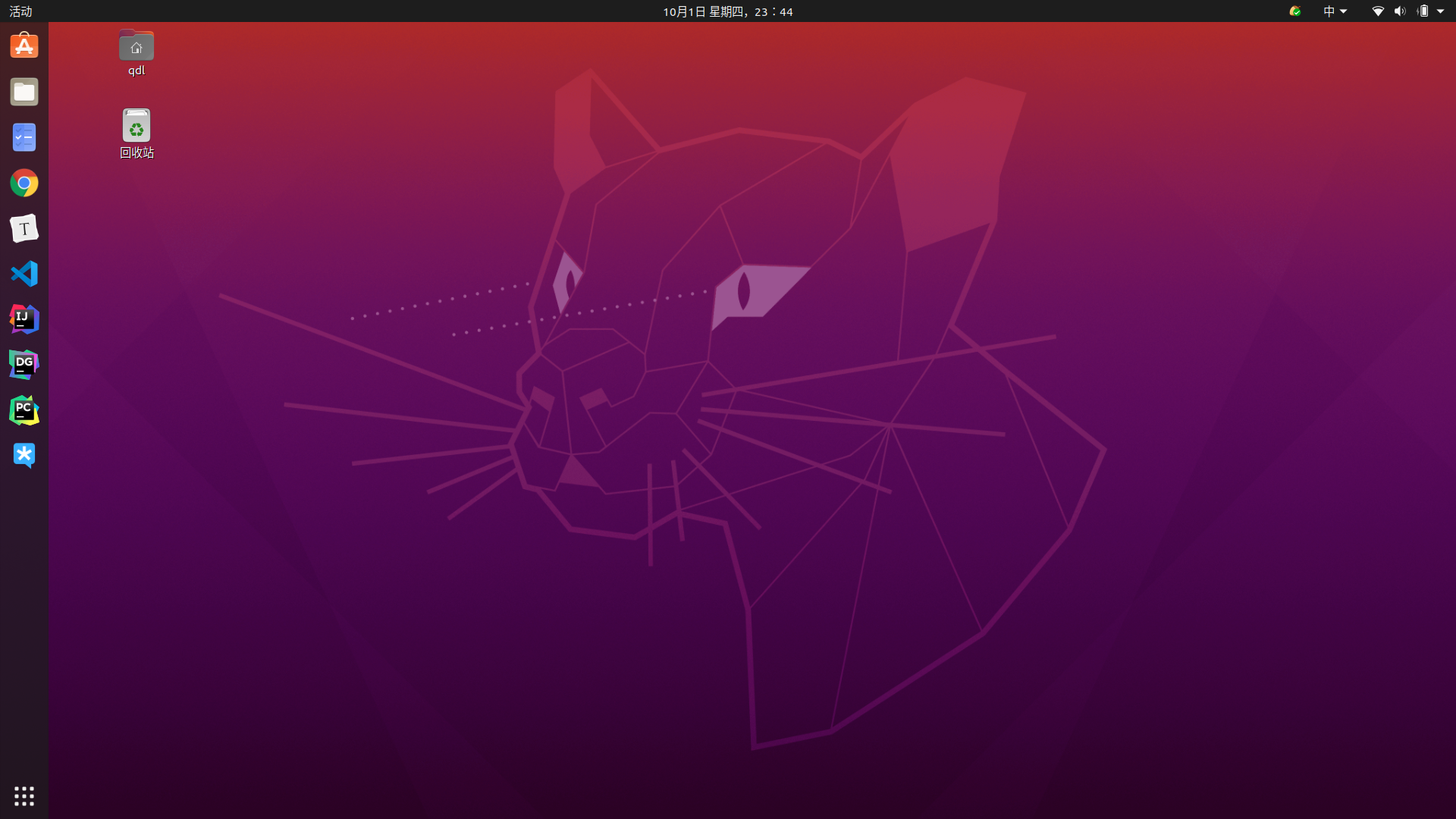Open the date and time calendar menu
This screenshot has width=1456, height=819.
727,11
